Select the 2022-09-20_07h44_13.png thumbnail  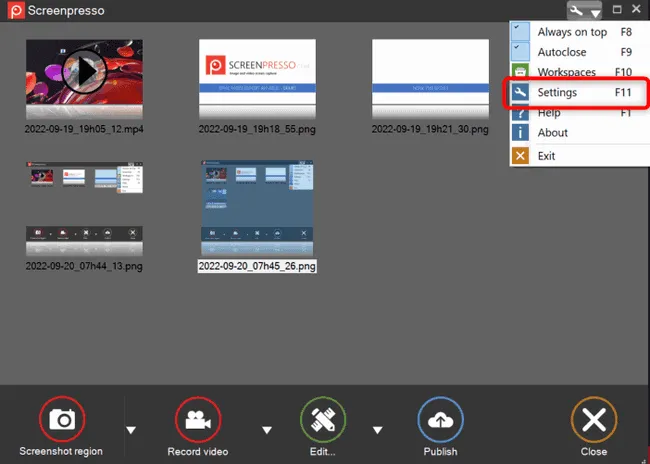[84, 206]
